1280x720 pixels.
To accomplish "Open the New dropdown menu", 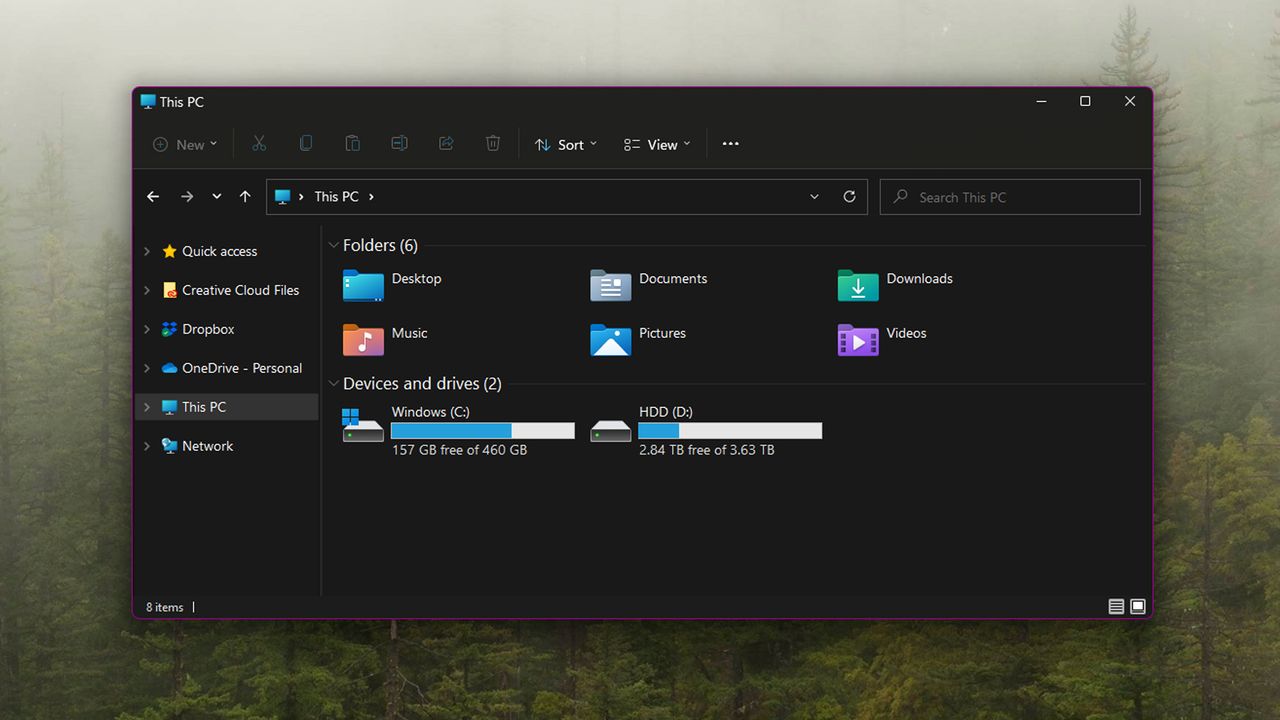I will click(185, 144).
